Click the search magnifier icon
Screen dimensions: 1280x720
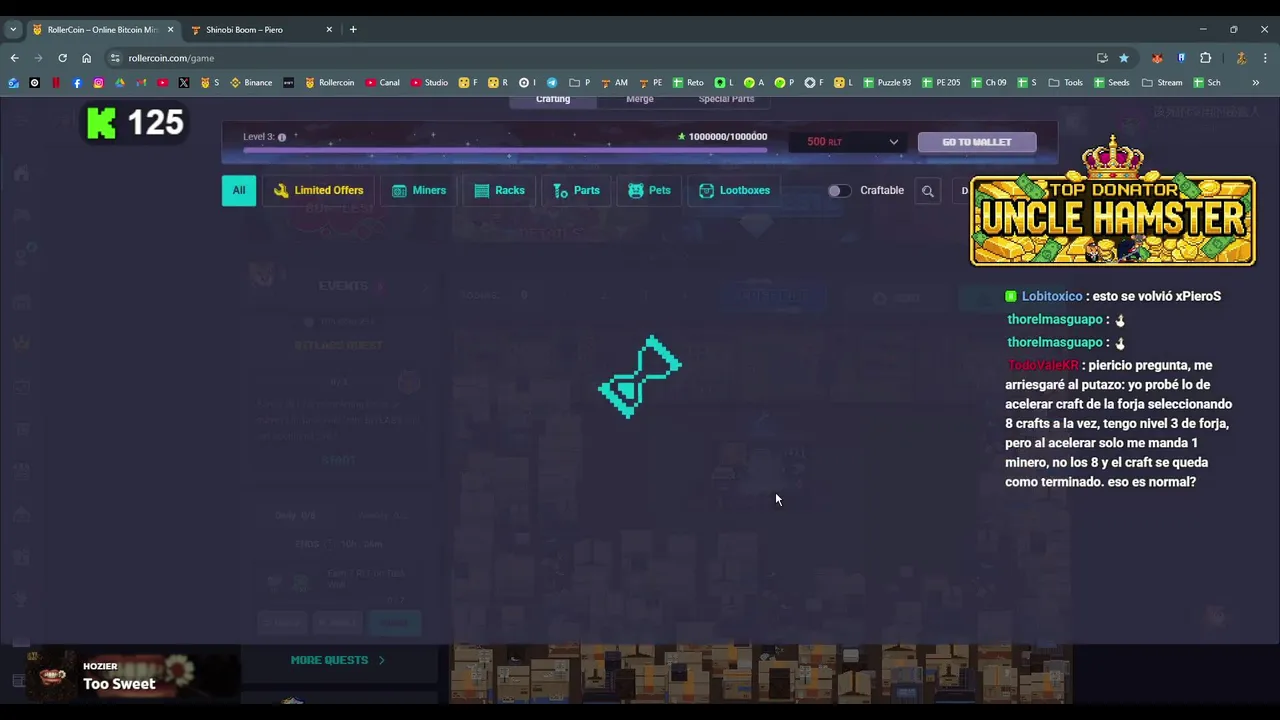pyautogui.click(x=928, y=191)
